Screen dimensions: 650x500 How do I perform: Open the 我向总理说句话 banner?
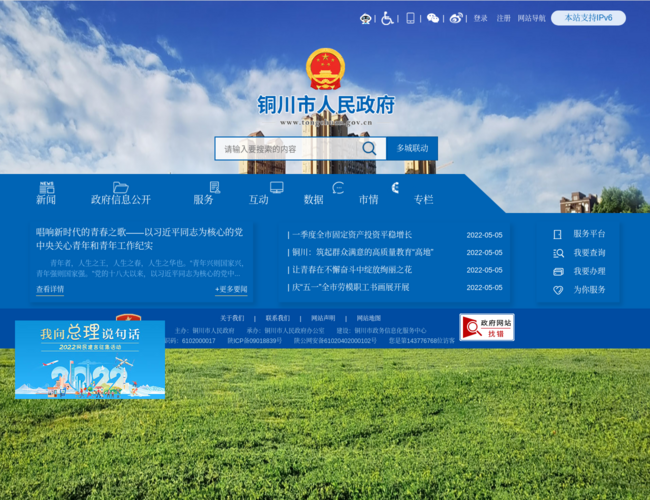coord(90,359)
